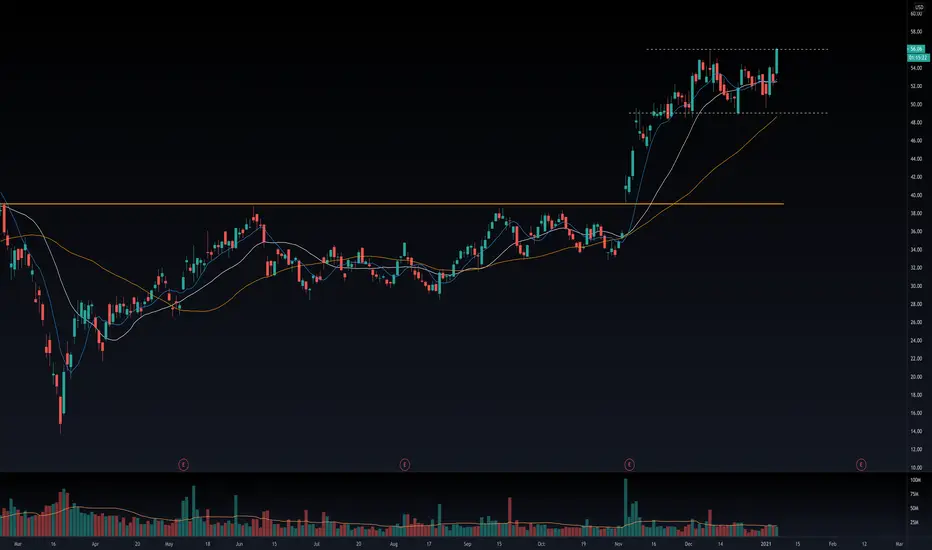
Task: Open the upcoming earnings marker near February
Action: coord(861,464)
